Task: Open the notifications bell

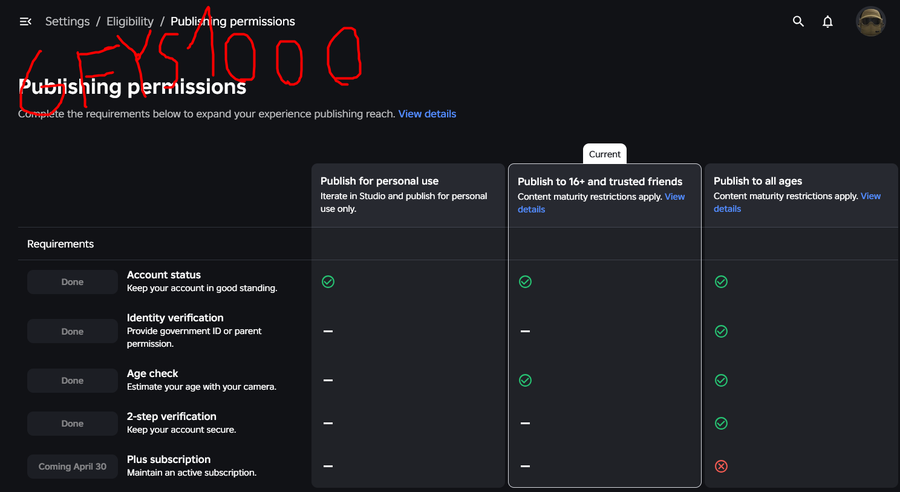Action: [x=828, y=21]
